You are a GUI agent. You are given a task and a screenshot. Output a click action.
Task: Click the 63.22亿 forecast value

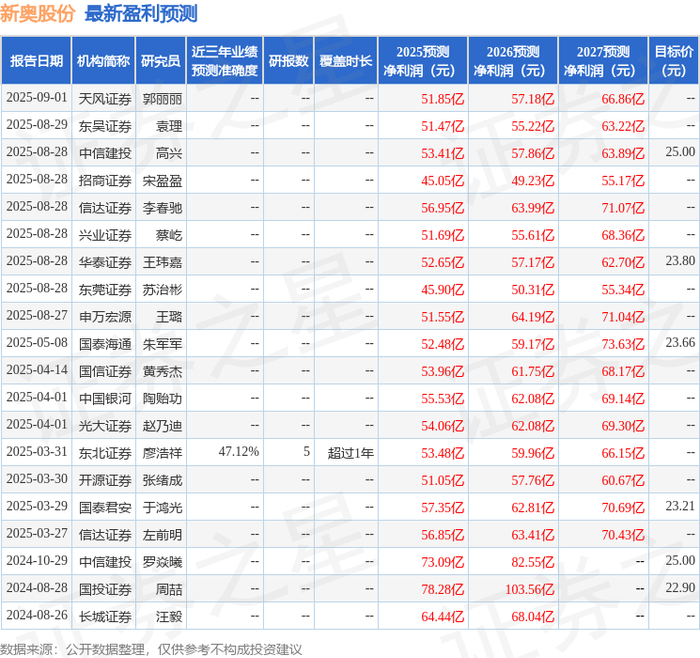623,126
